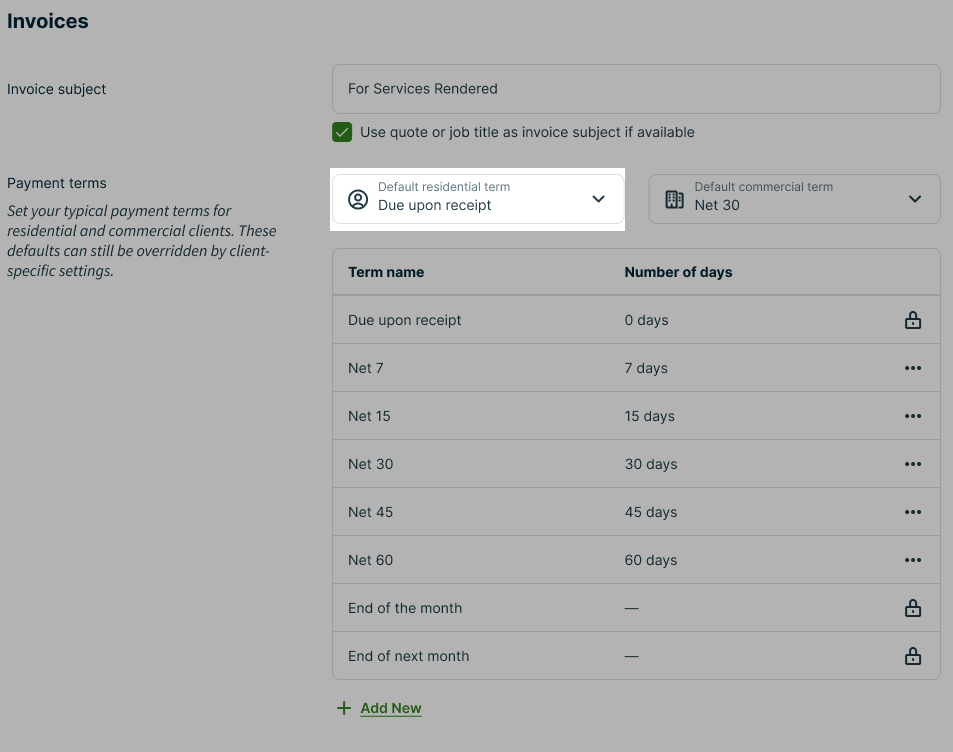Screen dimensions: 953x752
Task: Open options menu for Net 60 term
Action: (912, 560)
